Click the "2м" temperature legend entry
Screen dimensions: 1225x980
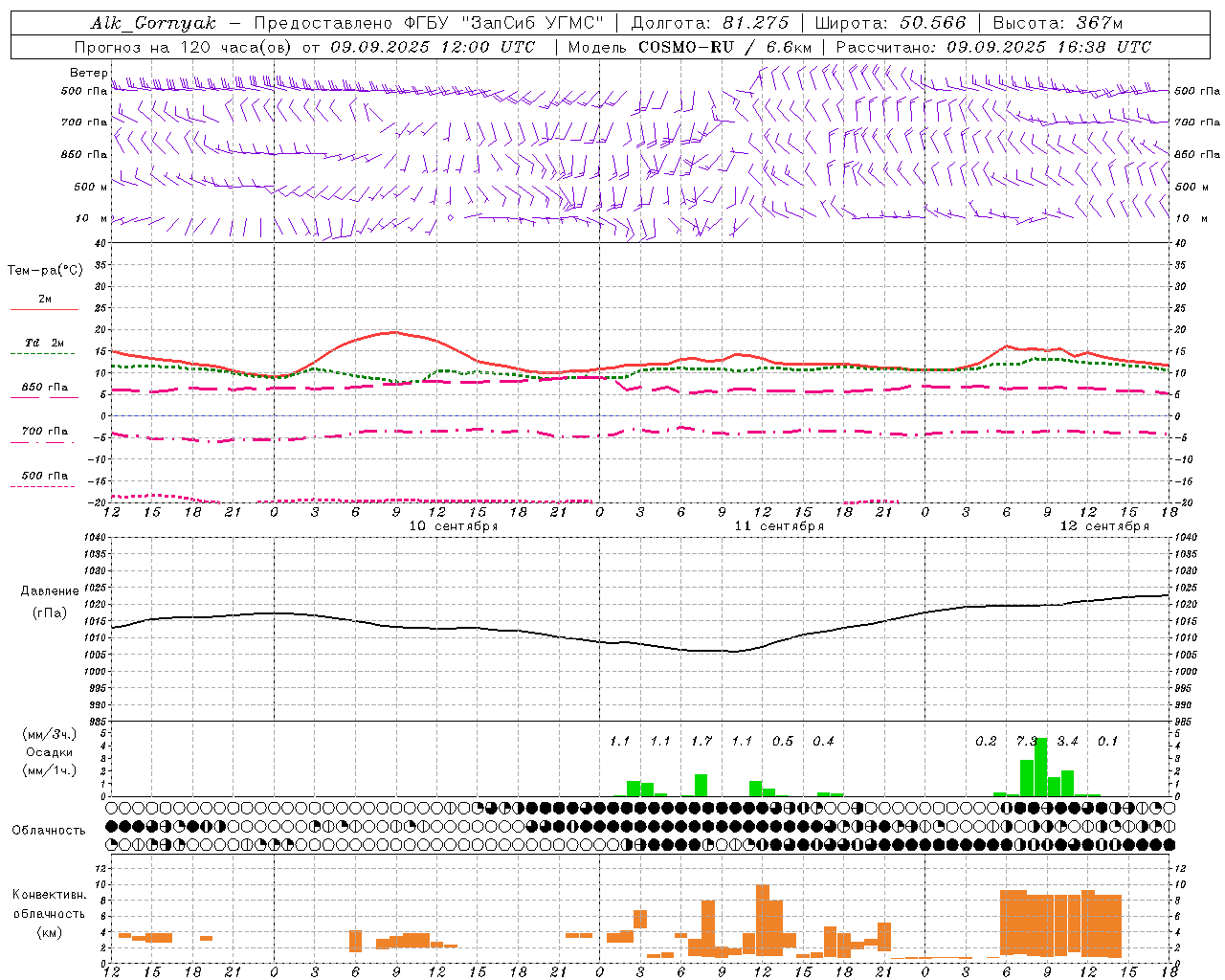pyautogui.click(x=45, y=300)
